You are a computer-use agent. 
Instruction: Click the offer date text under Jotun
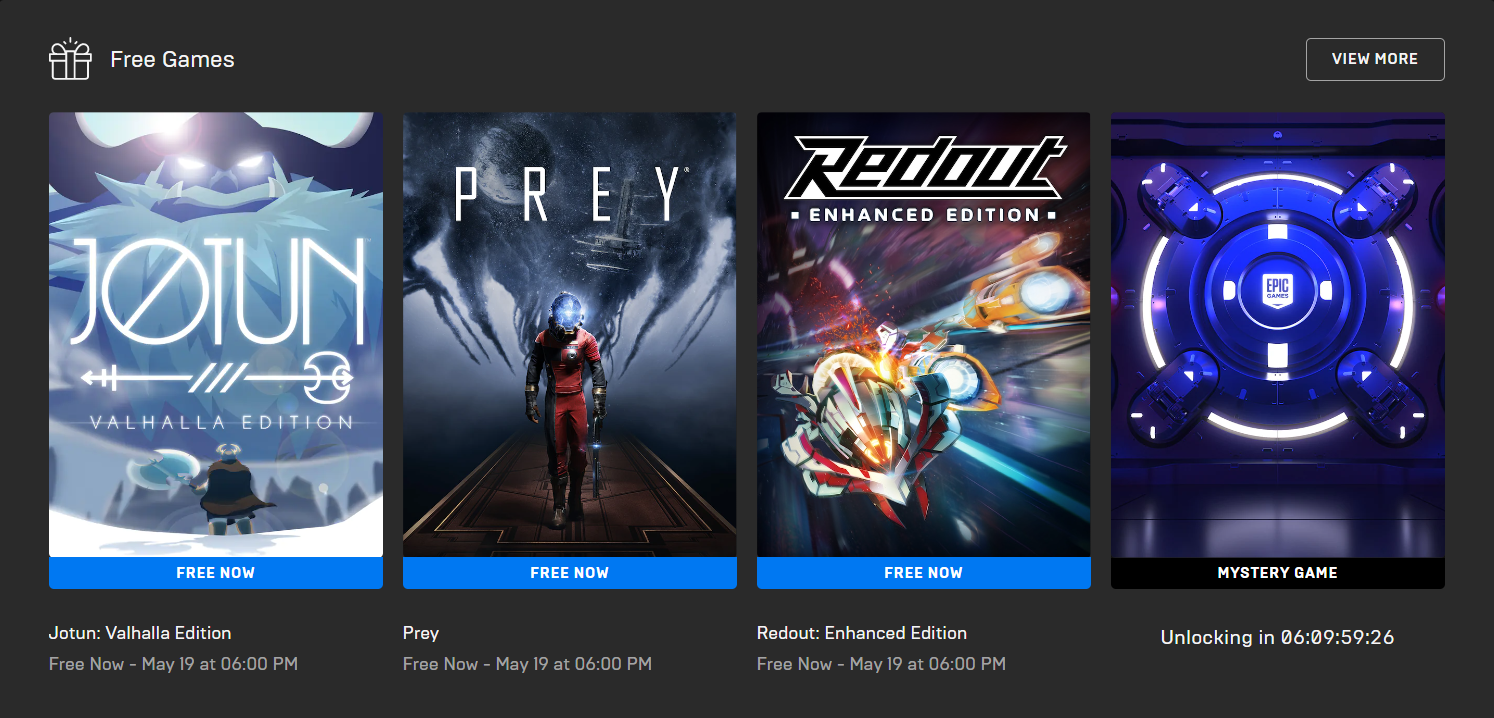[173, 664]
